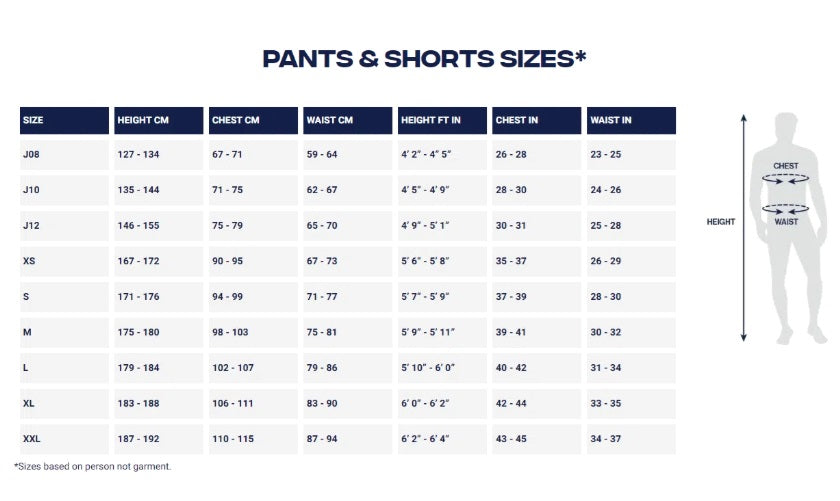This screenshot has height=501, width=840.
Task: Click the vertical height arrow
Action: point(743,228)
